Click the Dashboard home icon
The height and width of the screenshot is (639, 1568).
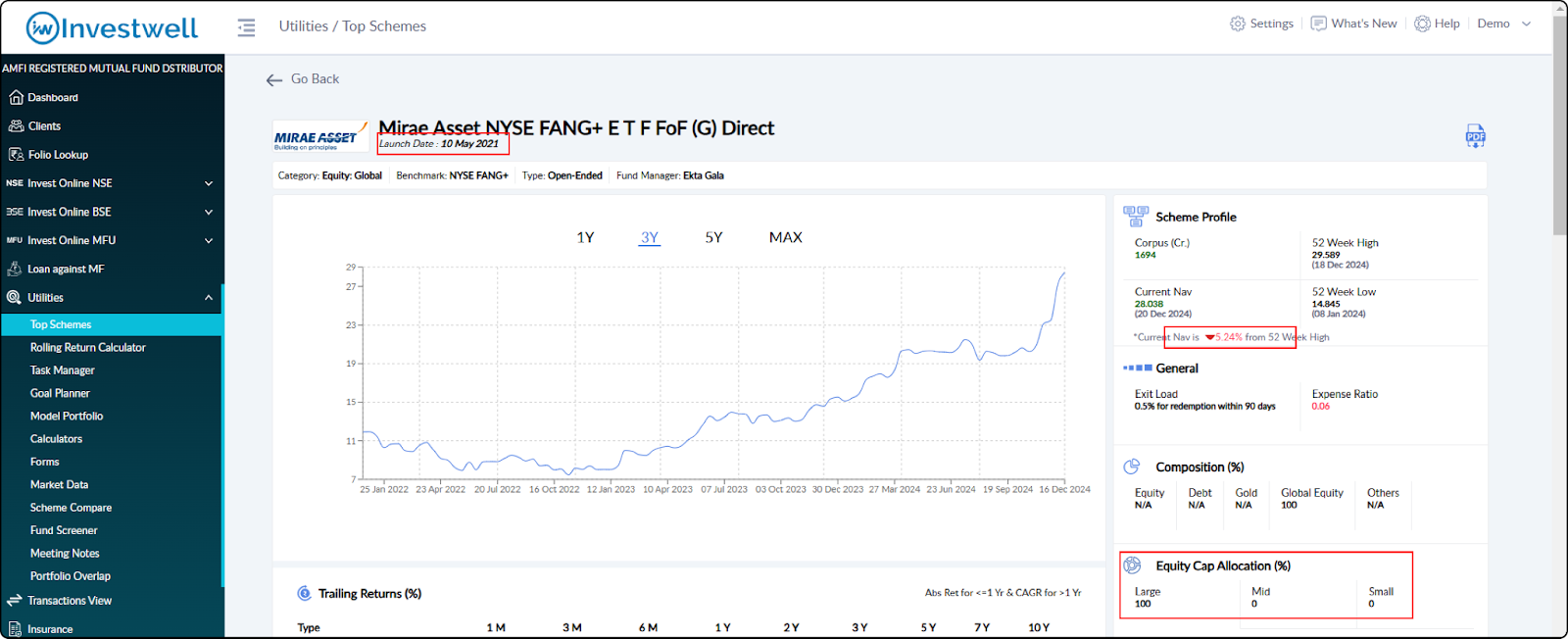[x=16, y=97]
